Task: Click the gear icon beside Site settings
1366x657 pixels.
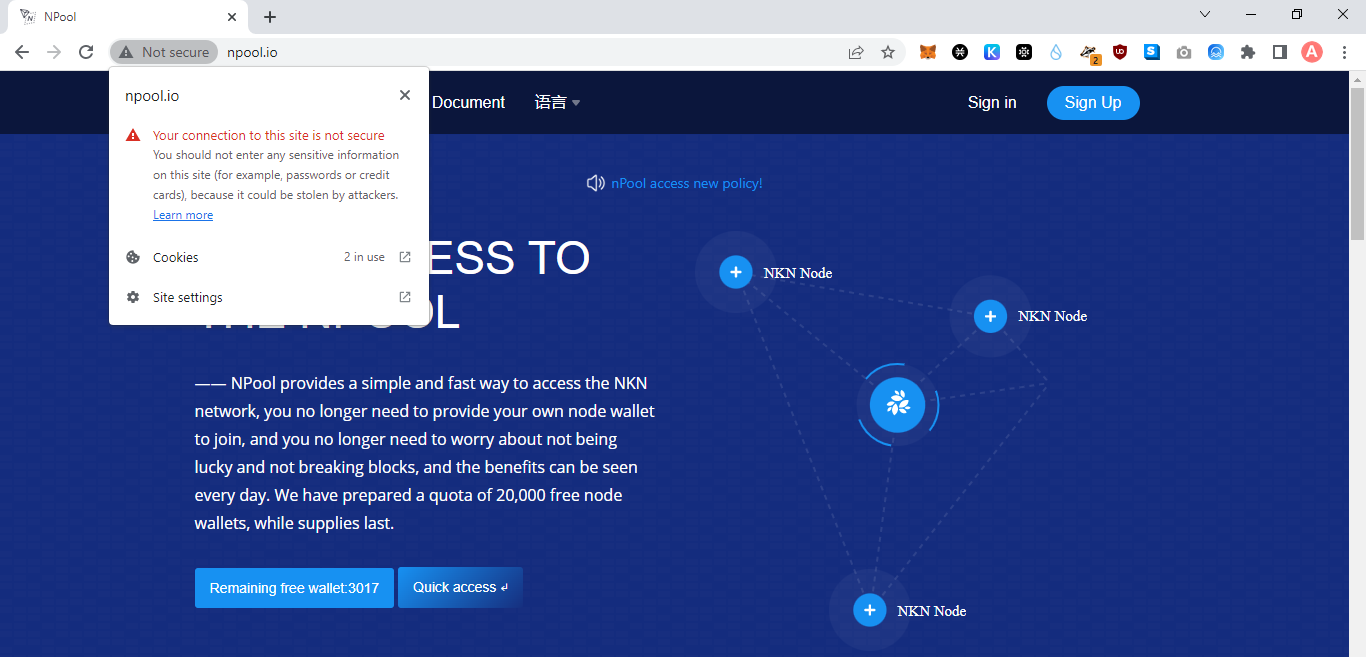Action: pyautogui.click(x=133, y=297)
